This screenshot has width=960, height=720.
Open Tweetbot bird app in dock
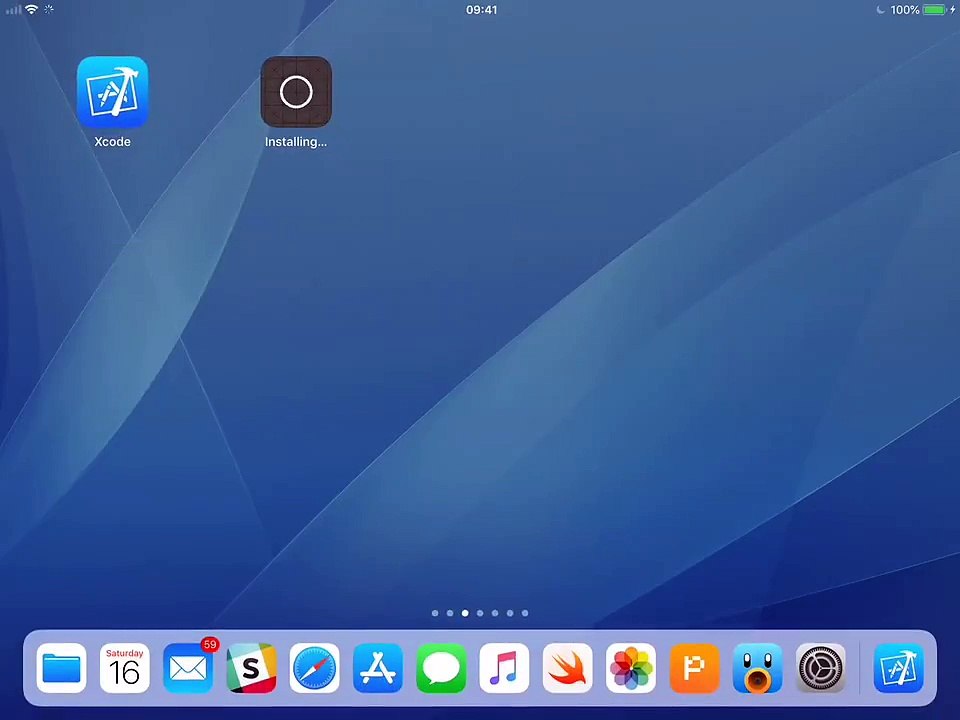(757, 668)
